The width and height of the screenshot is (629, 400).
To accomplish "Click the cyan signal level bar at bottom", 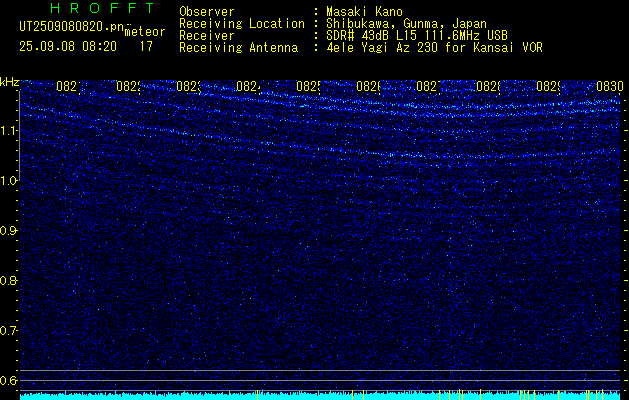I will coord(320,396).
